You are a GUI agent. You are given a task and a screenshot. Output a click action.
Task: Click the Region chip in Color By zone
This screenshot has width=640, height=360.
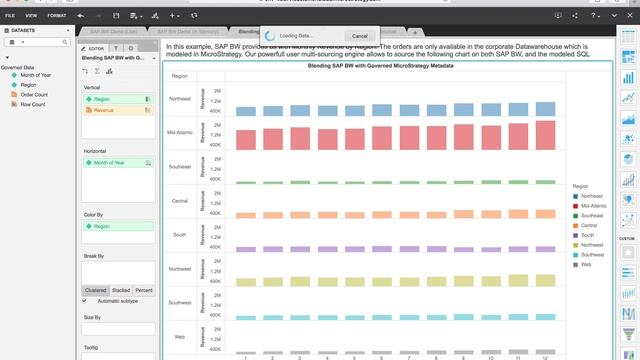point(118,226)
